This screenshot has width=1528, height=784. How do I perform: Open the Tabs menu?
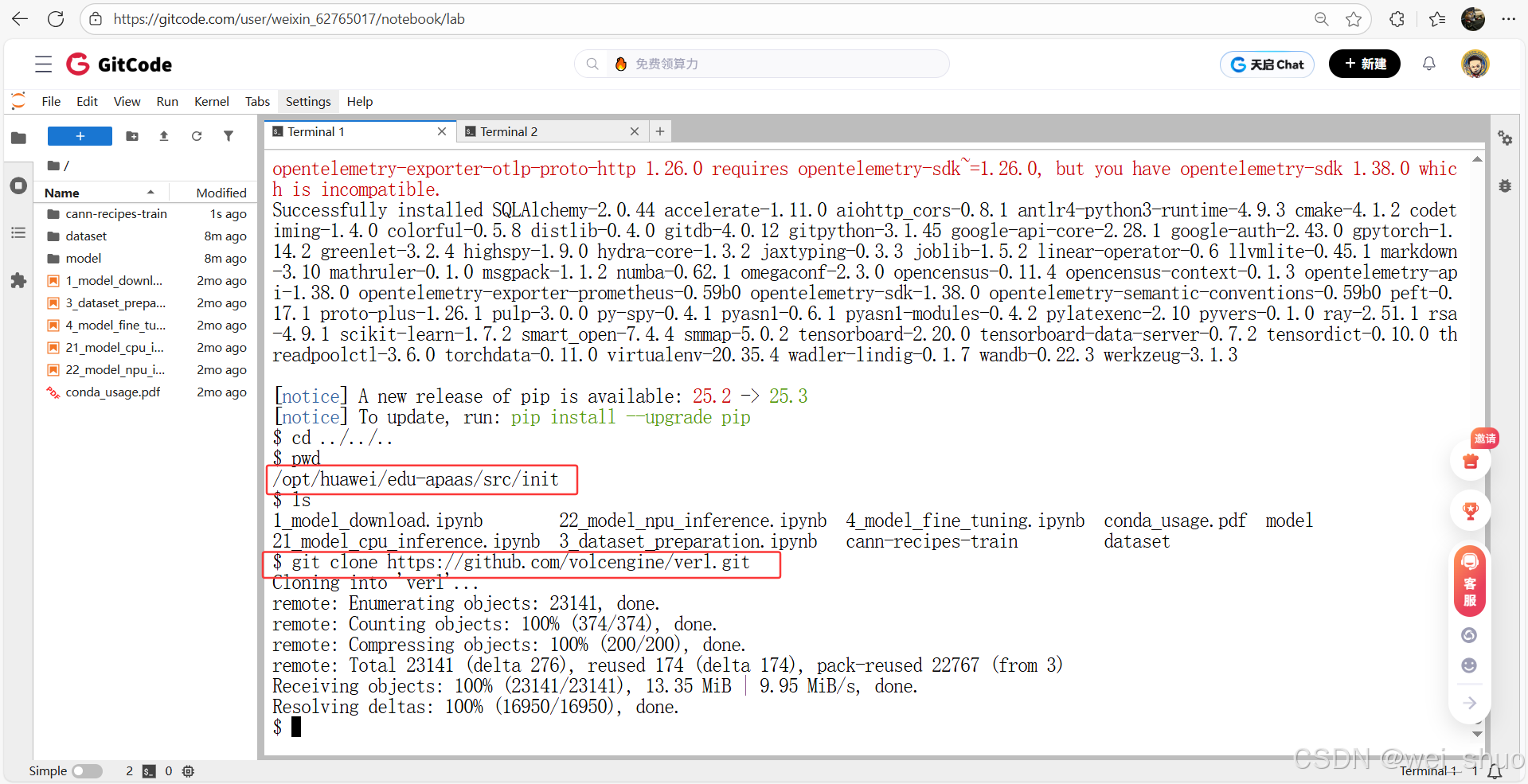click(x=257, y=102)
